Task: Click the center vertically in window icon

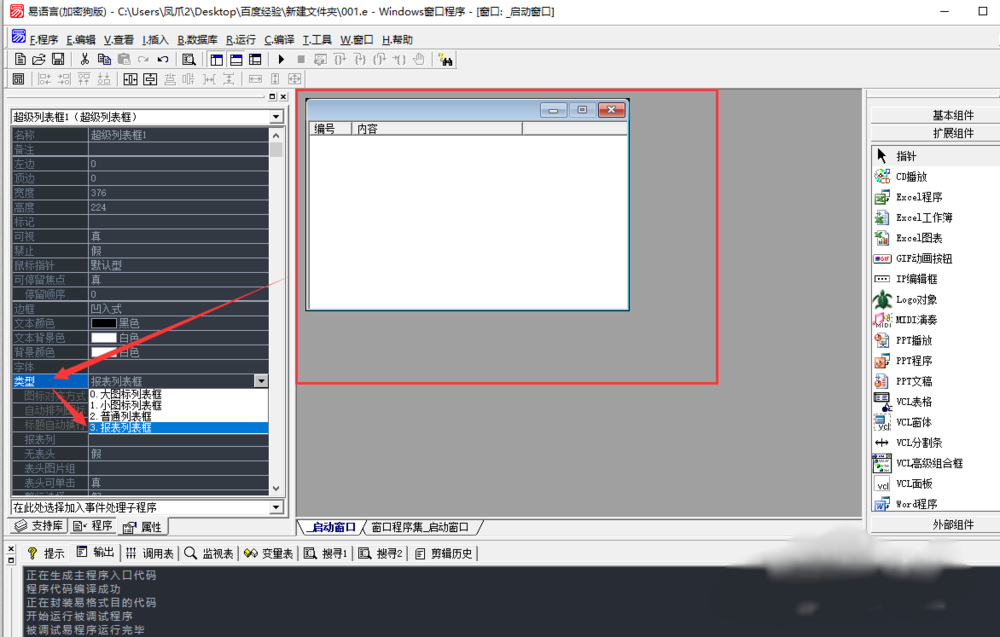Action: (x=150, y=79)
